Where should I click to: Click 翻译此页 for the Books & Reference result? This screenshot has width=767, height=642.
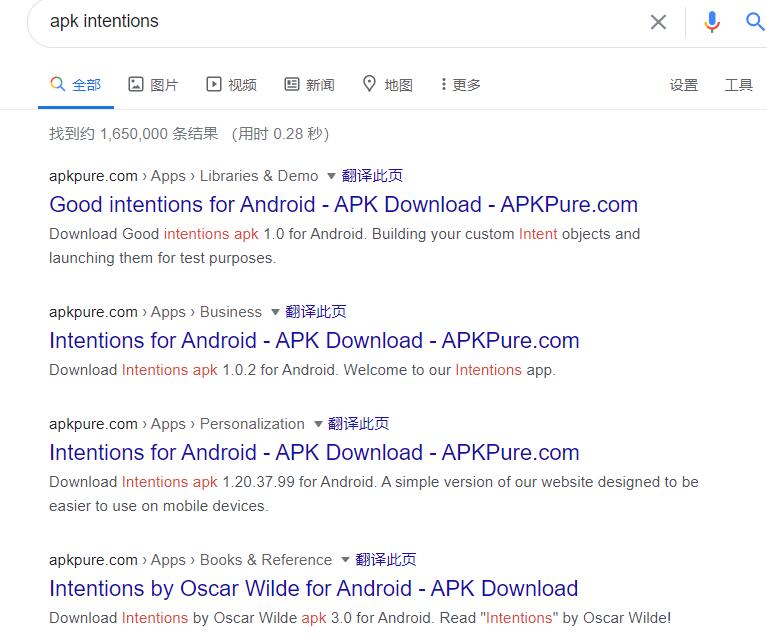tap(386, 560)
